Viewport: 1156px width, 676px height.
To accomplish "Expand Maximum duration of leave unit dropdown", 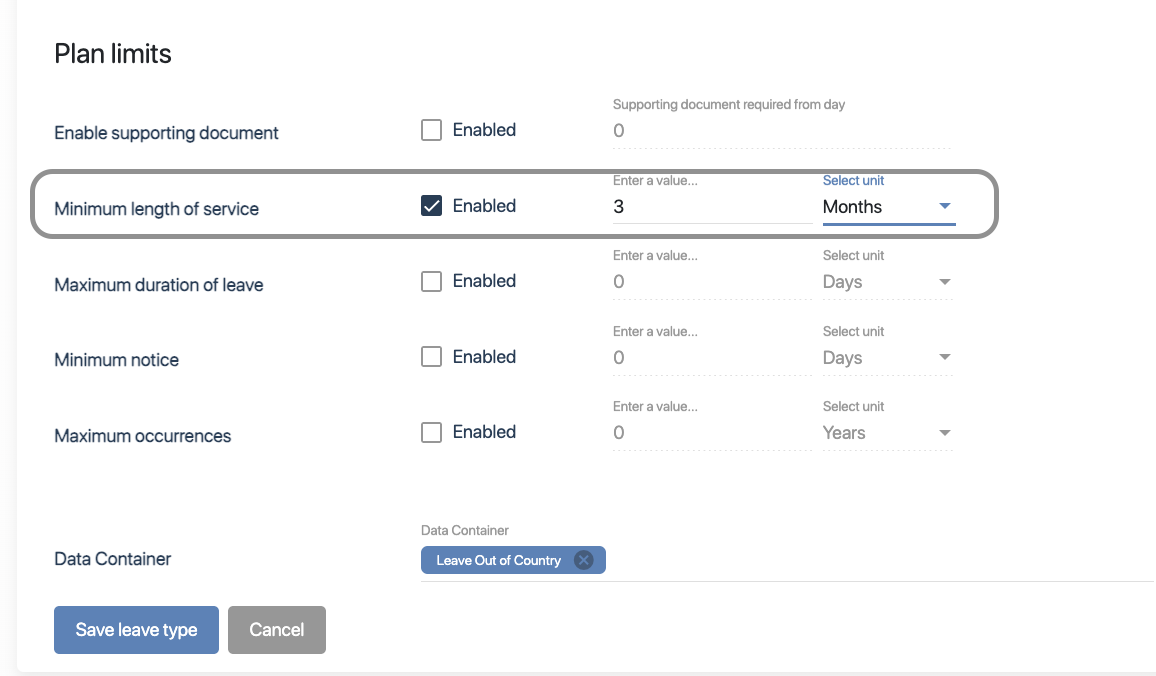I will click(x=944, y=283).
